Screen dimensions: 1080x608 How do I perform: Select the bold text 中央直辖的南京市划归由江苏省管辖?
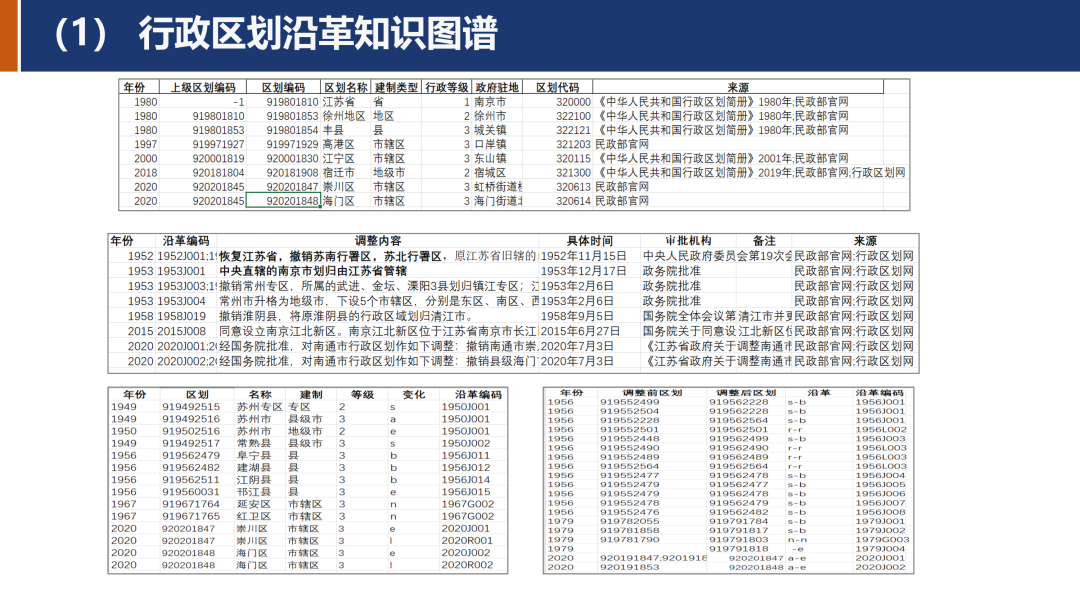point(313,271)
